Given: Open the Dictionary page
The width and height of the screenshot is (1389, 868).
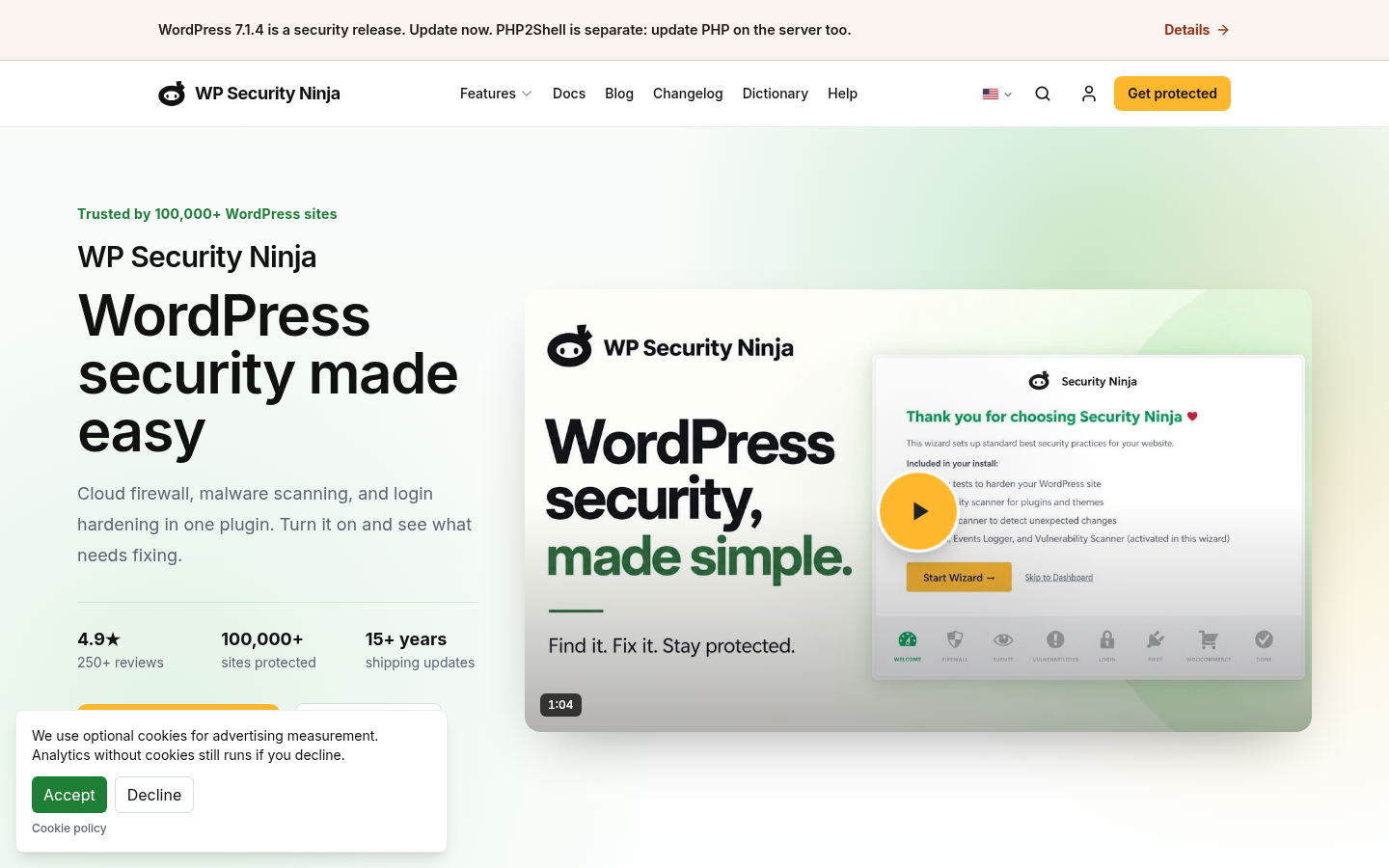Looking at the screenshot, I should click(x=776, y=94).
